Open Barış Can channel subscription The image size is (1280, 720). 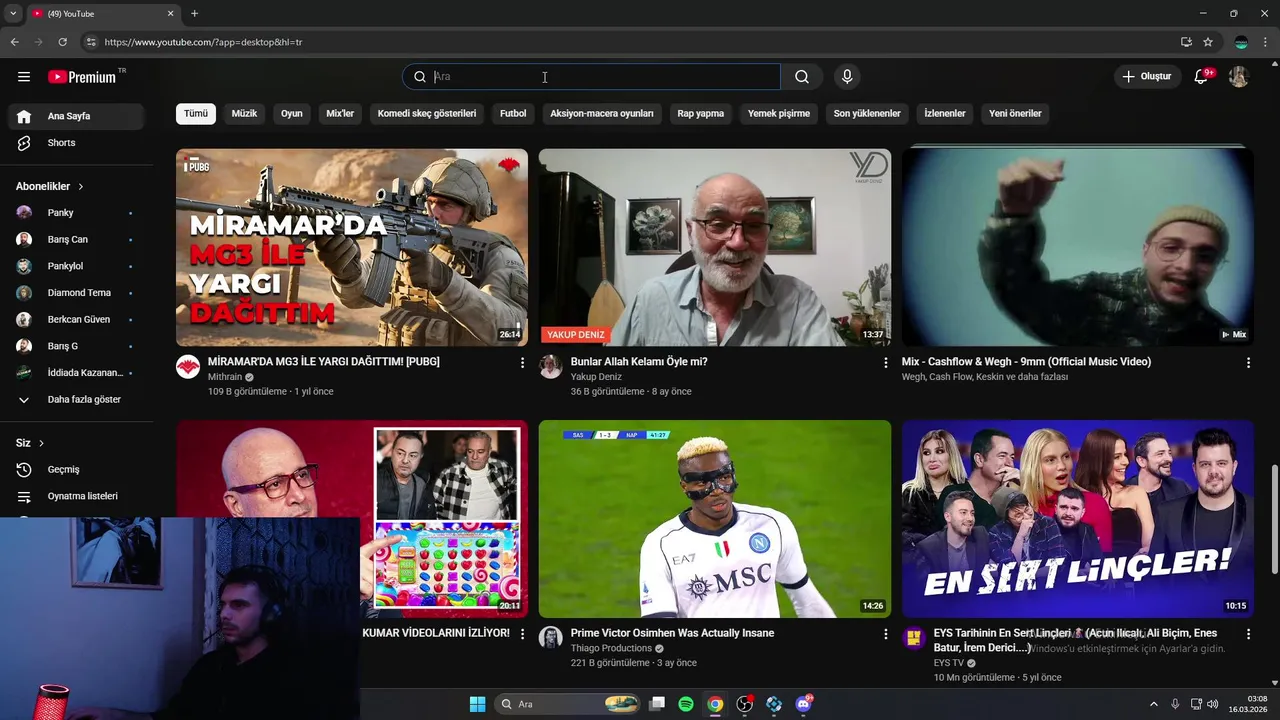[76, 240]
